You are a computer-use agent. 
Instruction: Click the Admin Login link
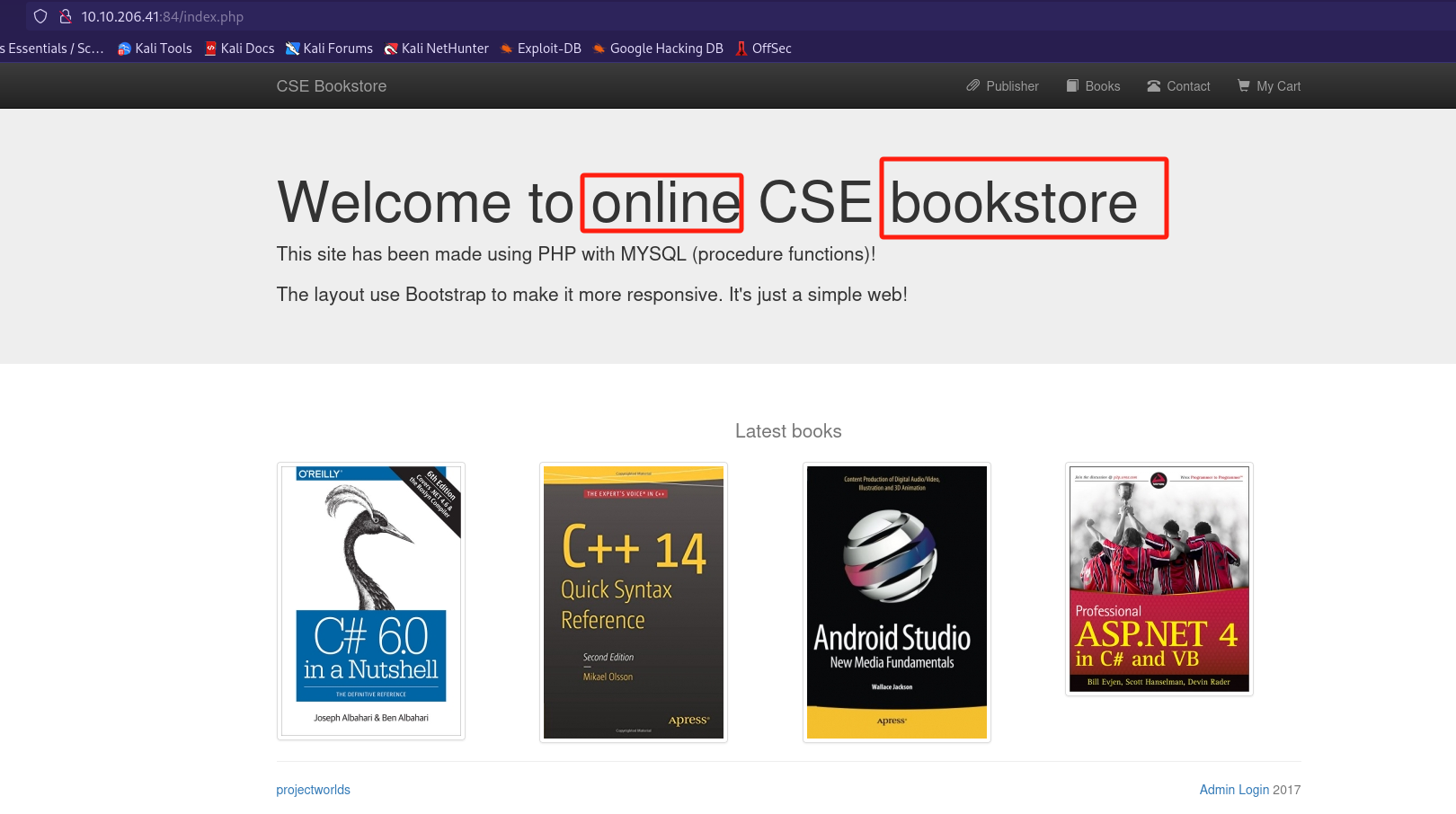pyautogui.click(x=1234, y=790)
